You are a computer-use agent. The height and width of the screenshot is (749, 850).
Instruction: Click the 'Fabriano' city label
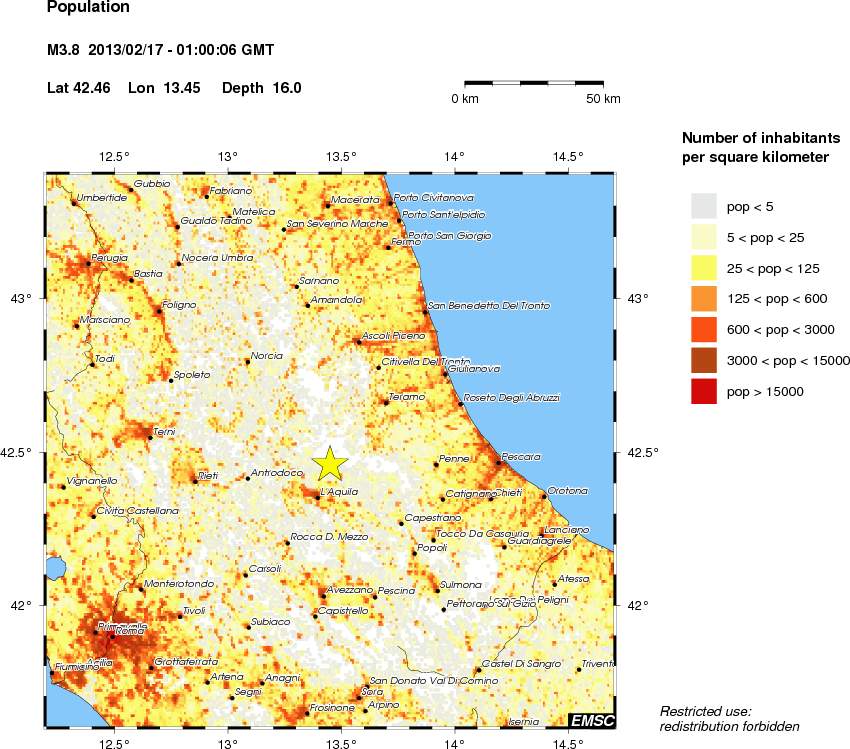click(x=231, y=191)
